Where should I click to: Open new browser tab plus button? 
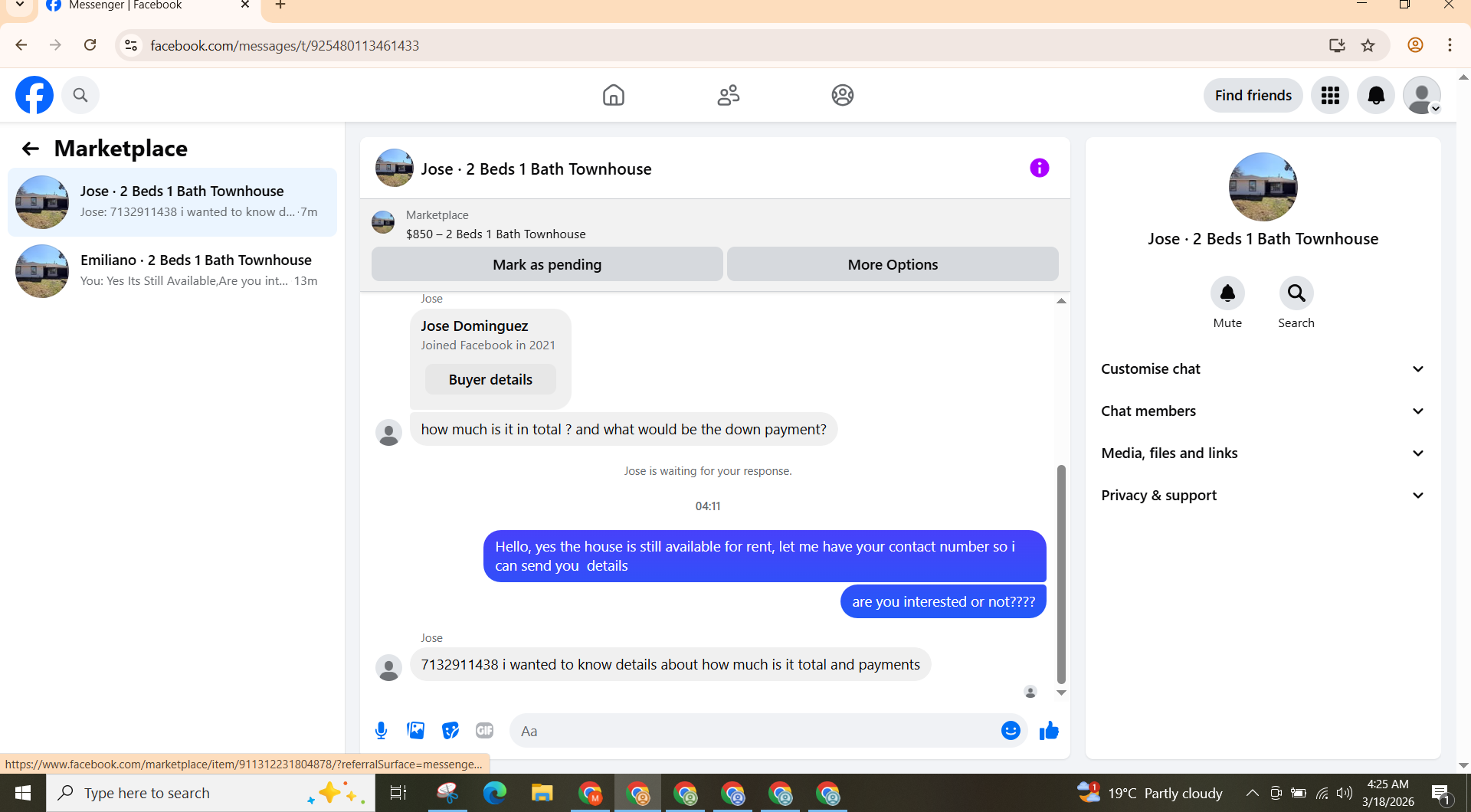click(280, 5)
